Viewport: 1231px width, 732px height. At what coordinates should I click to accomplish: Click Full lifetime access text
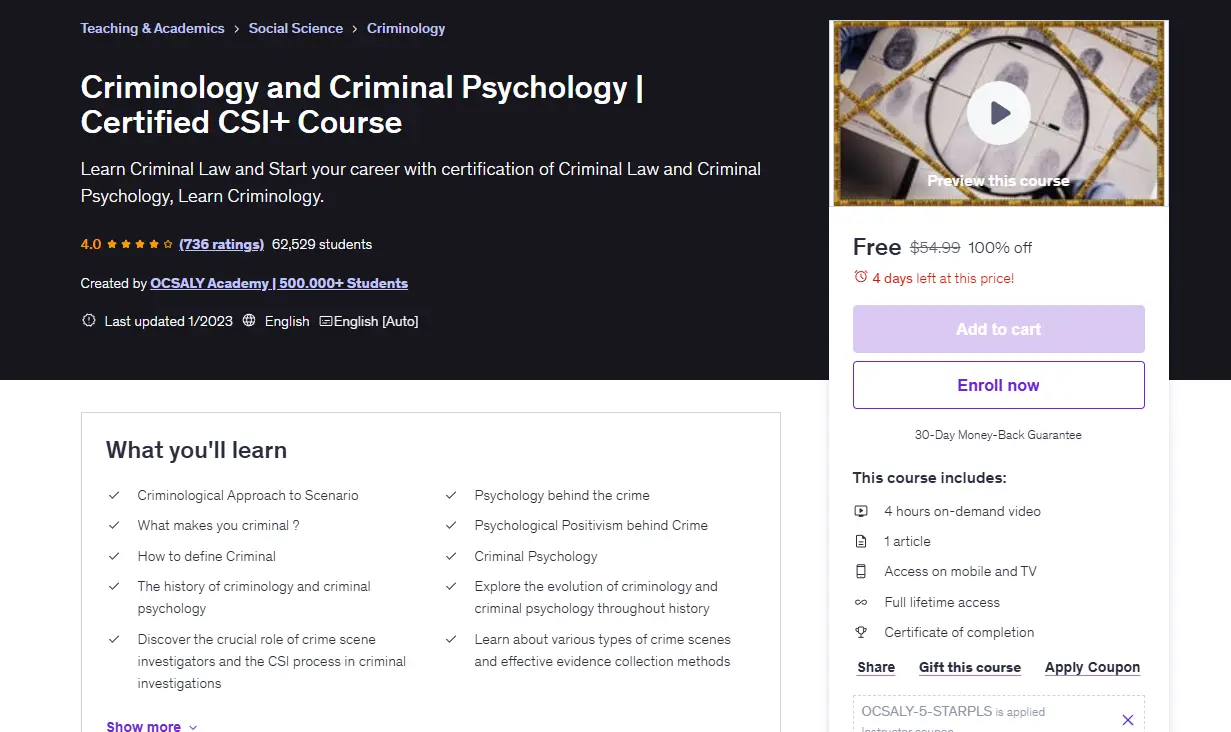(x=942, y=602)
